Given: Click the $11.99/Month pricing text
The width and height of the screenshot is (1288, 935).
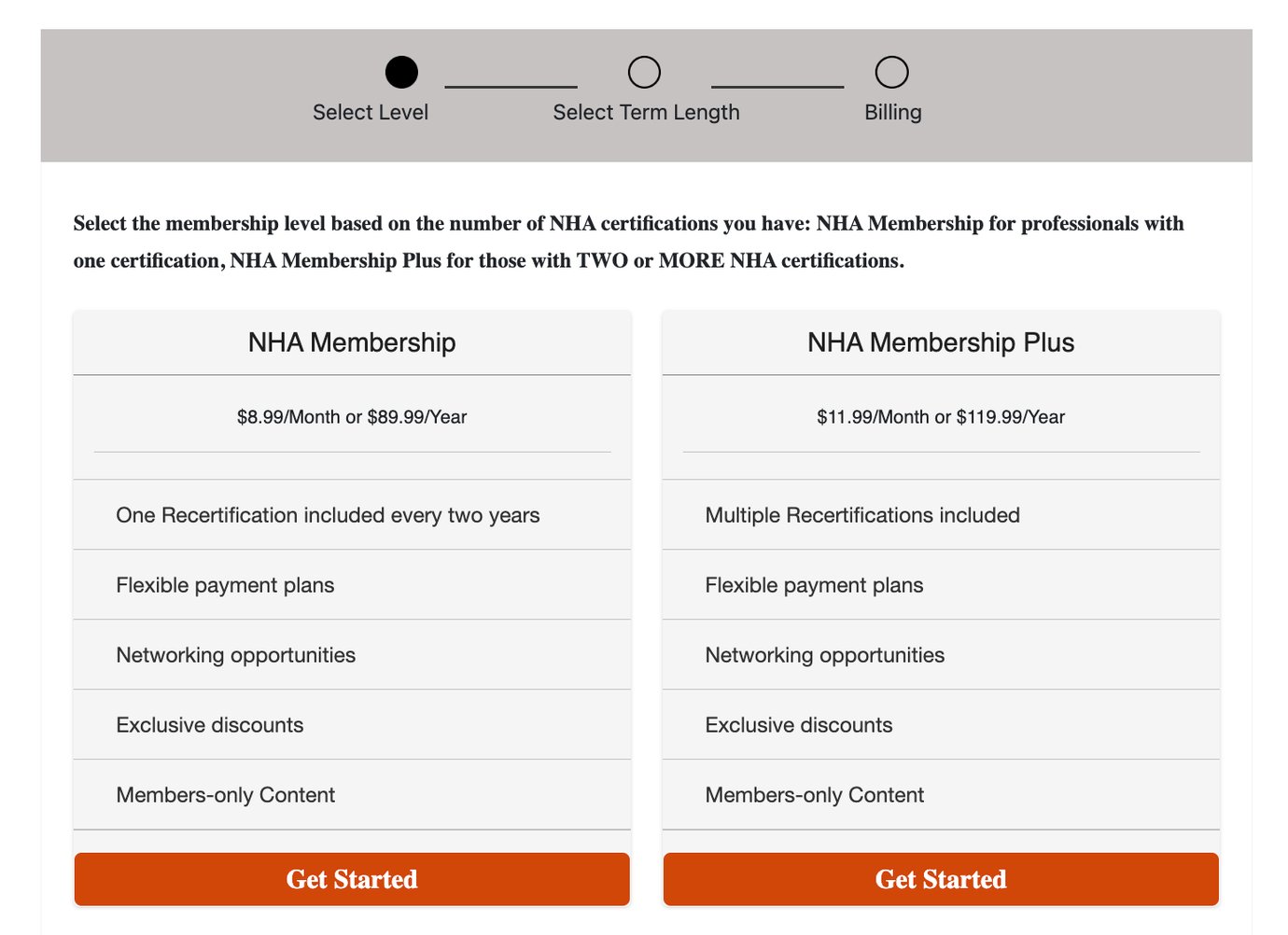Looking at the screenshot, I should pyautogui.click(x=941, y=417).
